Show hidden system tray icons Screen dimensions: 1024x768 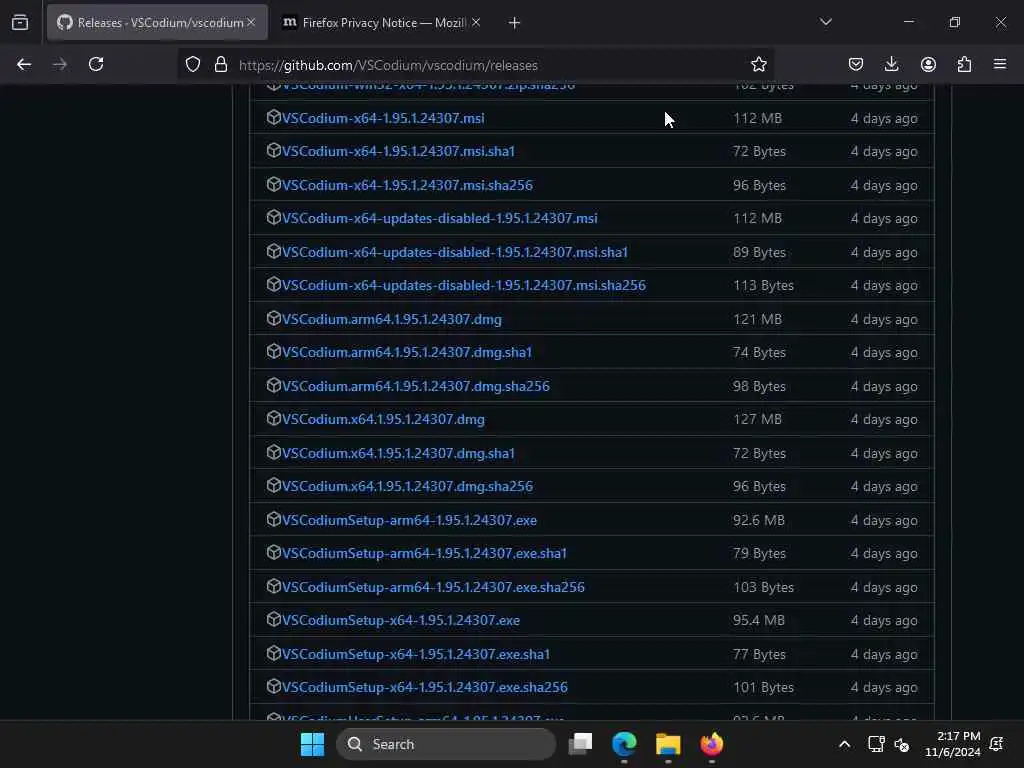click(x=844, y=744)
